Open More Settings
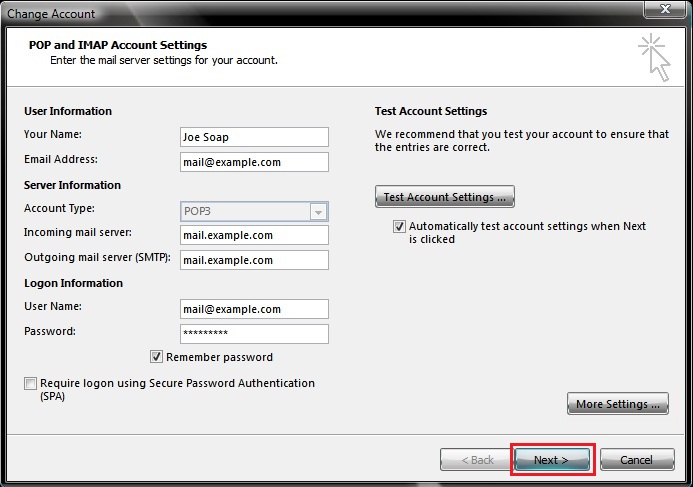693x487 pixels. (618, 403)
